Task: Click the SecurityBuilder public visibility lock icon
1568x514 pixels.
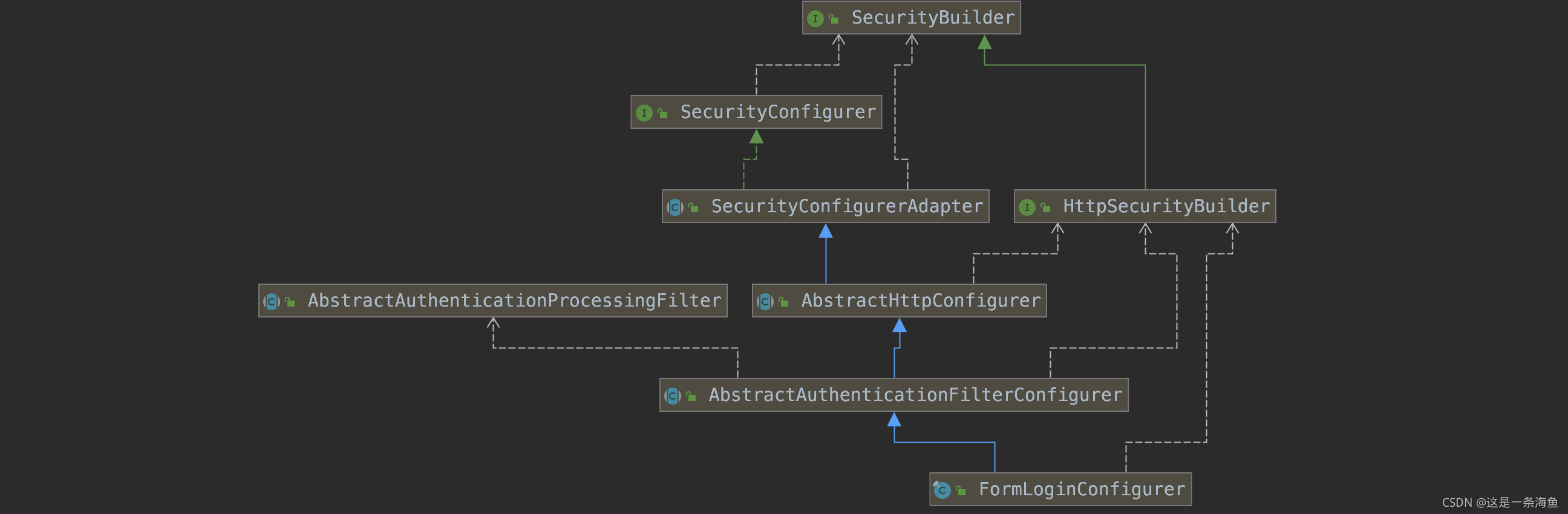Action: [x=834, y=19]
